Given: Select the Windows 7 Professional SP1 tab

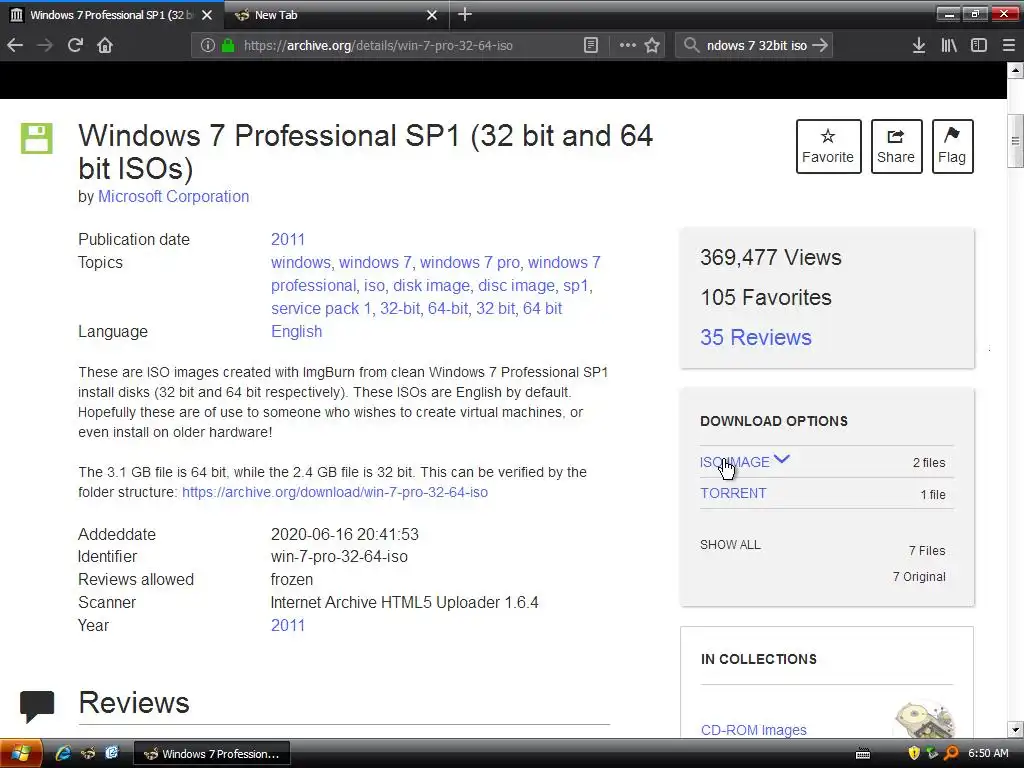Looking at the screenshot, I should click(x=112, y=15).
